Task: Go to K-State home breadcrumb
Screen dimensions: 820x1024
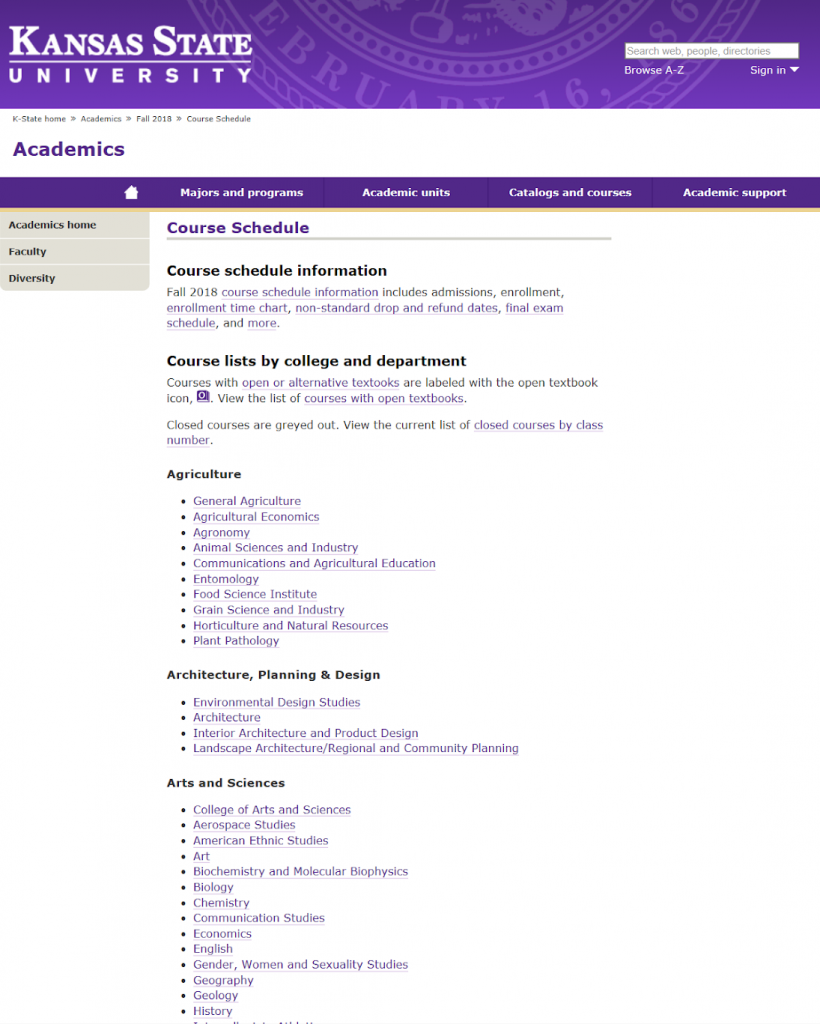Action: click(39, 119)
